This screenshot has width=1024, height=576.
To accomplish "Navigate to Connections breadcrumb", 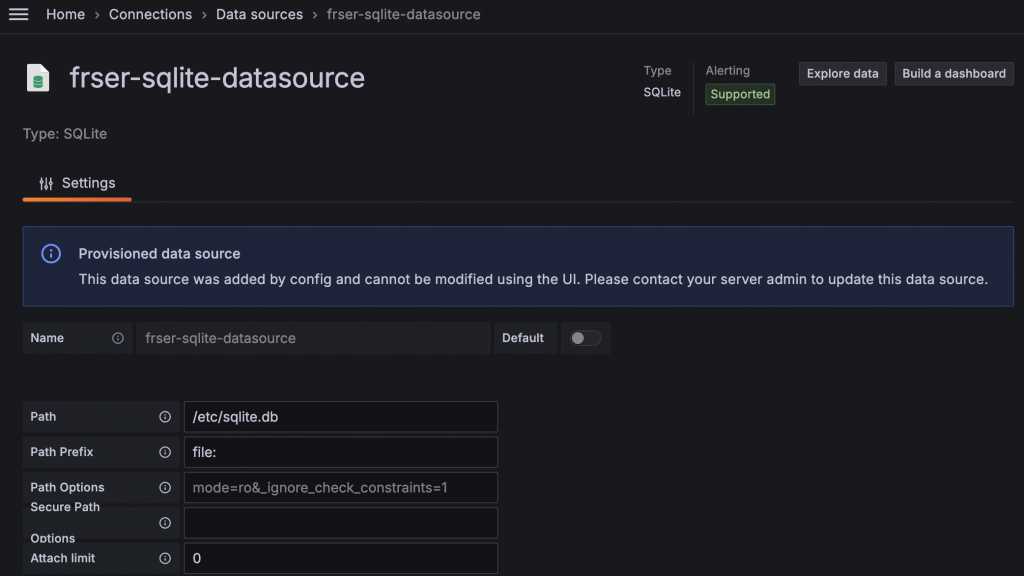I will pyautogui.click(x=150, y=14).
